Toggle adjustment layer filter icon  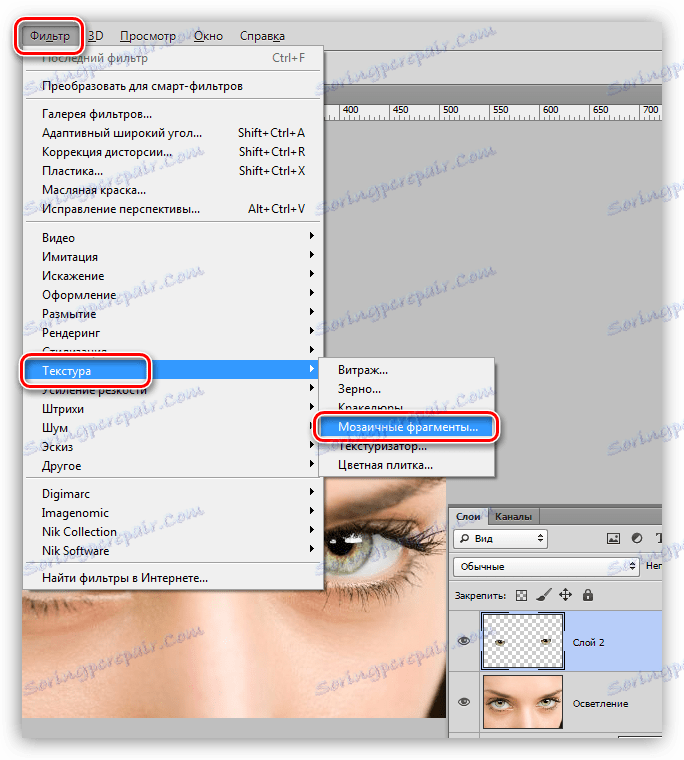pyautogui.click(x=637, y=538)
